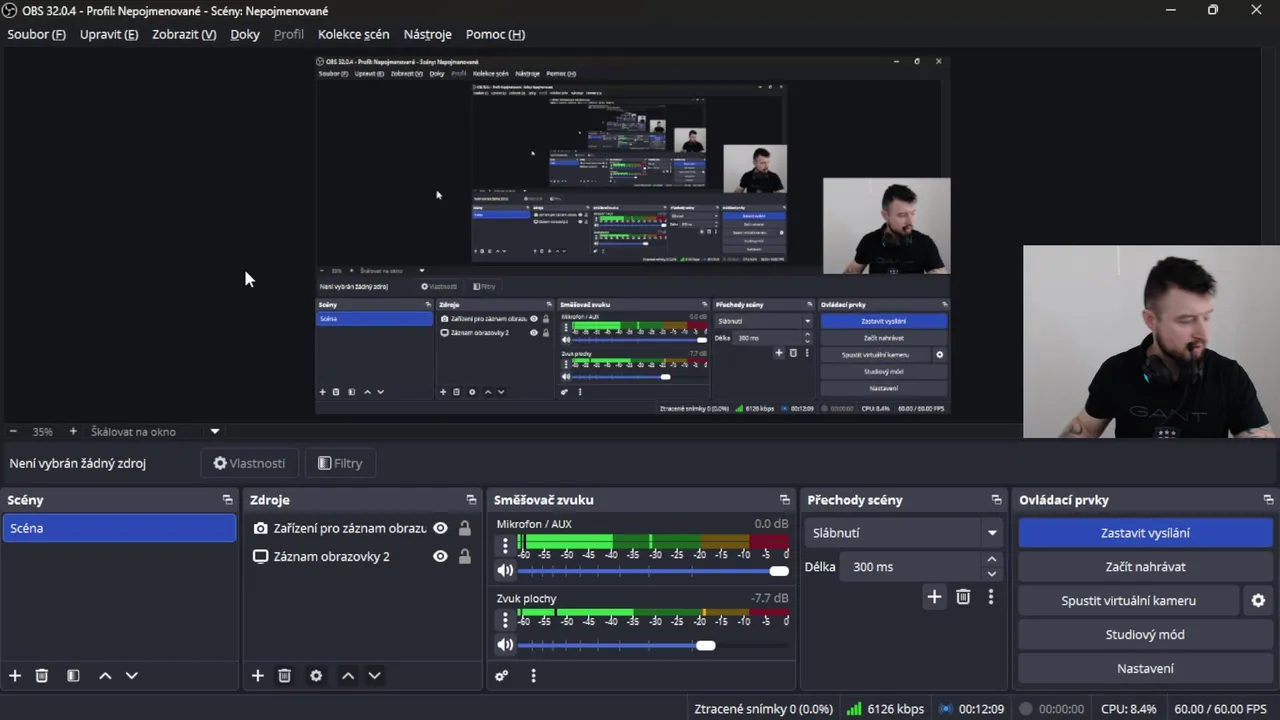Open Mikrofon / AUX options three-dot icon
The height and width of the screenshot is (720, 1280).
click(x=505, y=546)
